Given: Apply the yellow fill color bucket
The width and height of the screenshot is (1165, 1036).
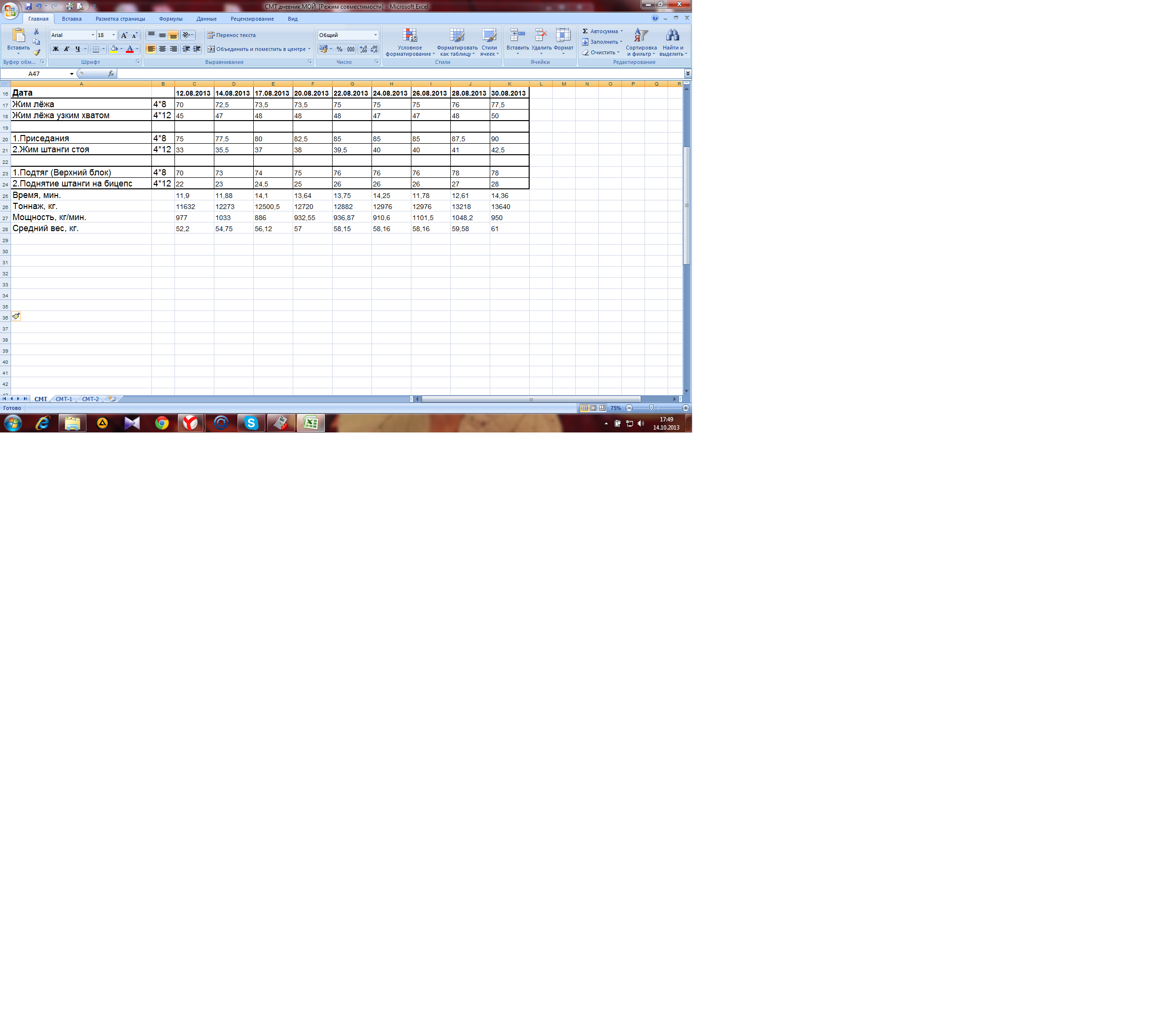Looking at the screenshot, I should tap(114, 49).
